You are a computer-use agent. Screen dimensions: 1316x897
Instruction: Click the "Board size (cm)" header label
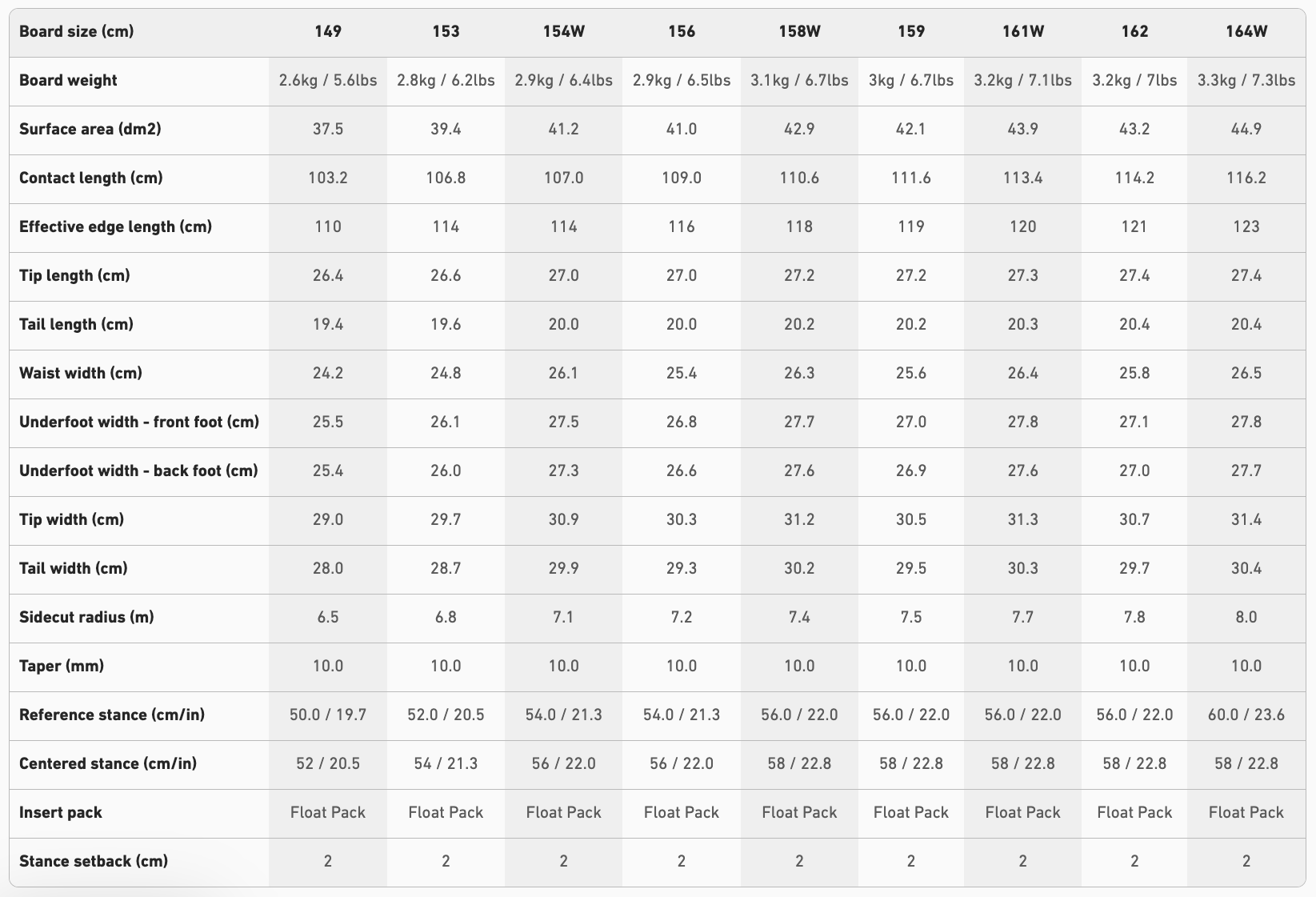point(77,31)
